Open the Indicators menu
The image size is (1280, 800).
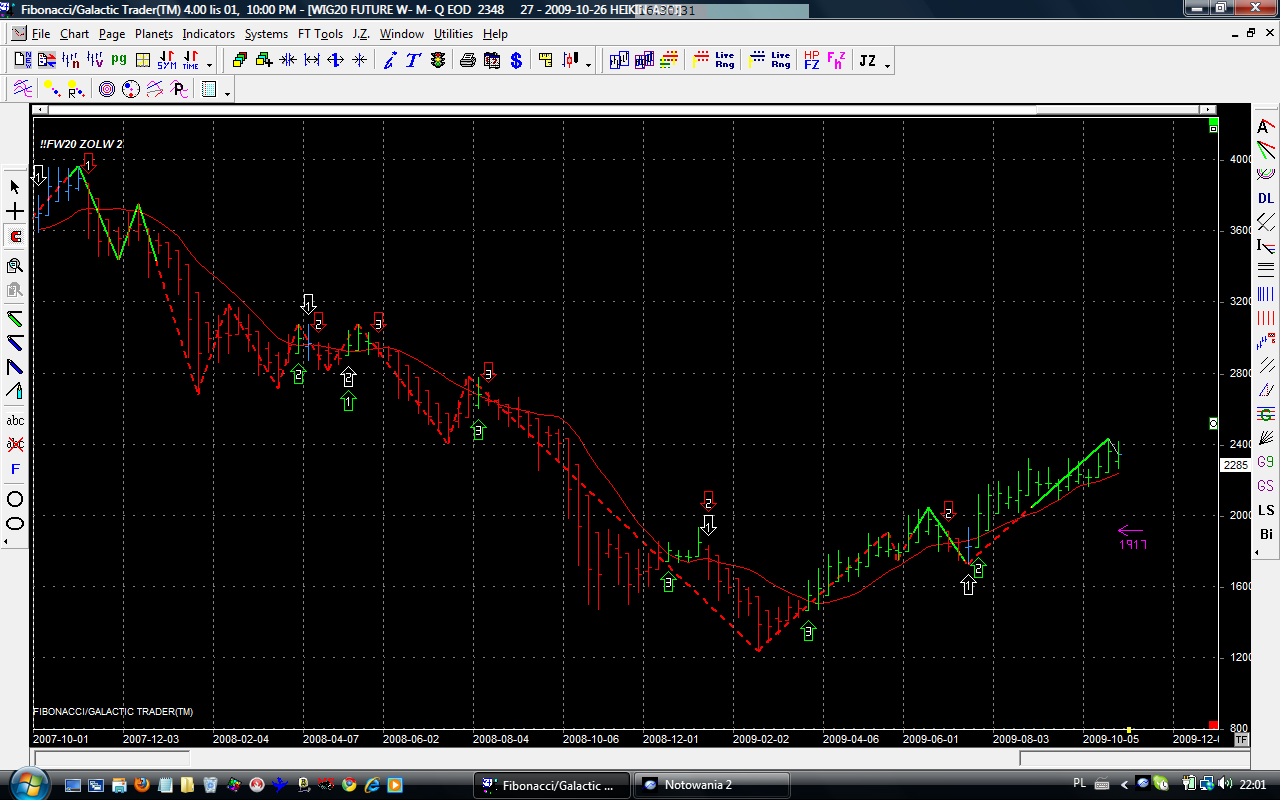pos(208,34)
